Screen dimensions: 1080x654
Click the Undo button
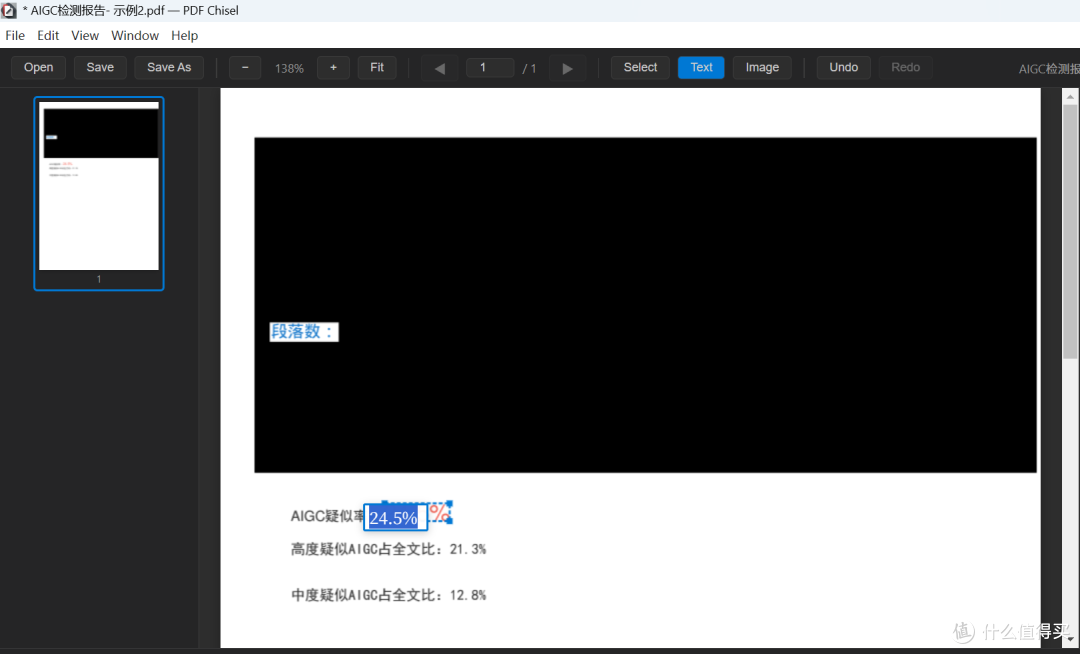(844, 67)
